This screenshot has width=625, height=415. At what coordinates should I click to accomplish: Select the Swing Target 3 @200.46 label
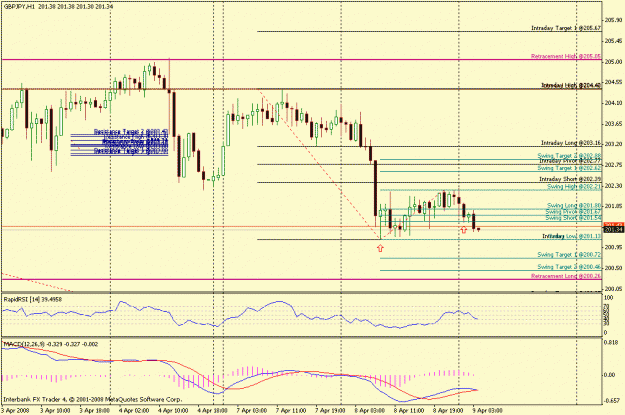click(x=569, y=267)
